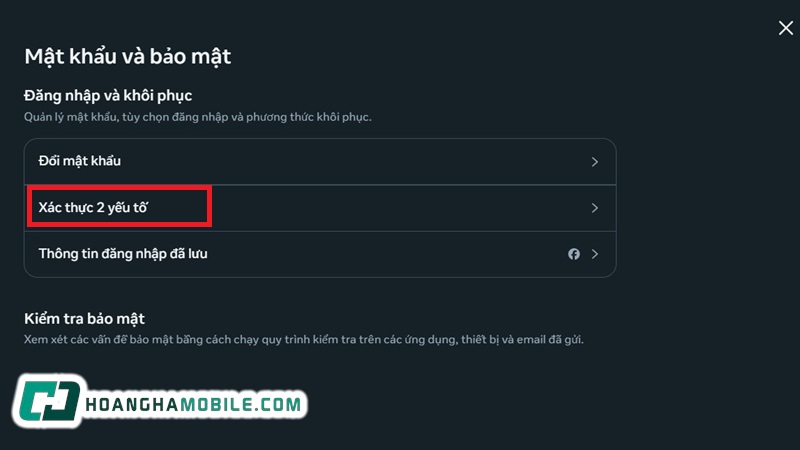Choose Xác thực 2 yếu tố

[x=98, y=208]
